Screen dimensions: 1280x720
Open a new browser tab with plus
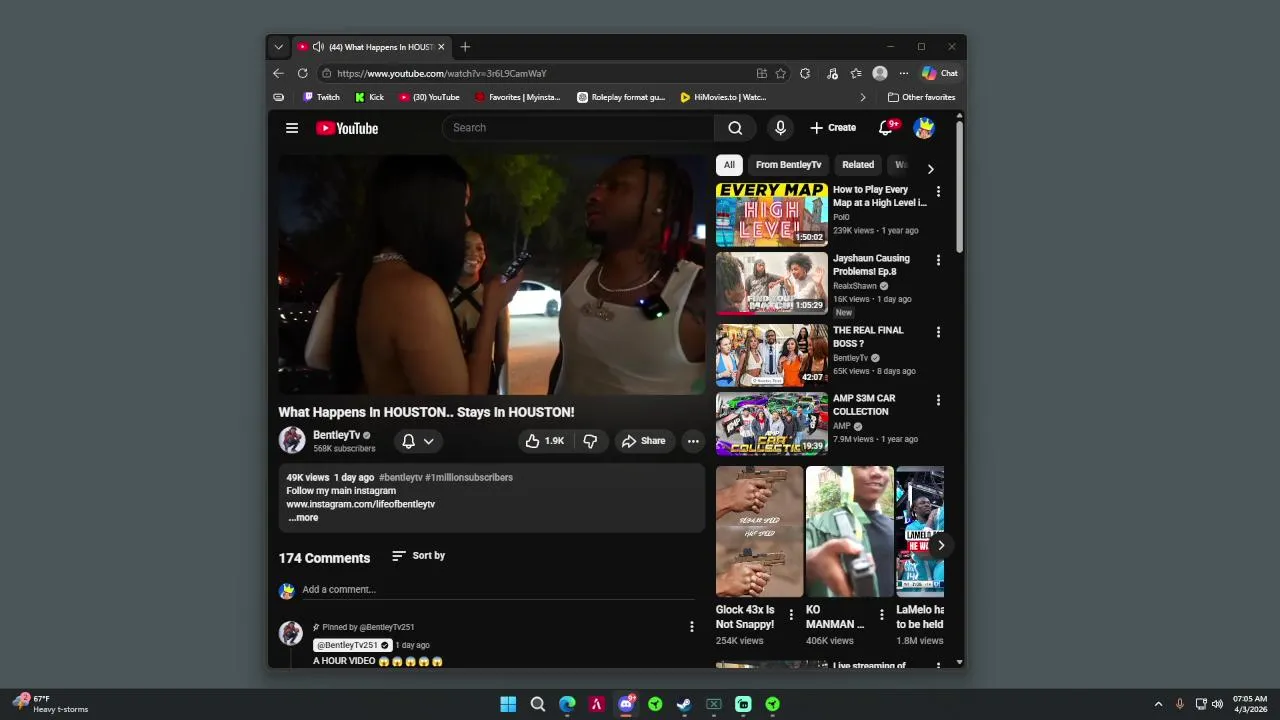click(x=465, y=47)
